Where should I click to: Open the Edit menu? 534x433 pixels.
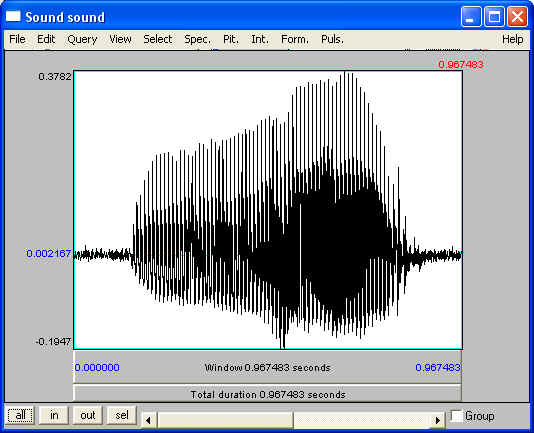pyautogui.click(x=46, y=39)
